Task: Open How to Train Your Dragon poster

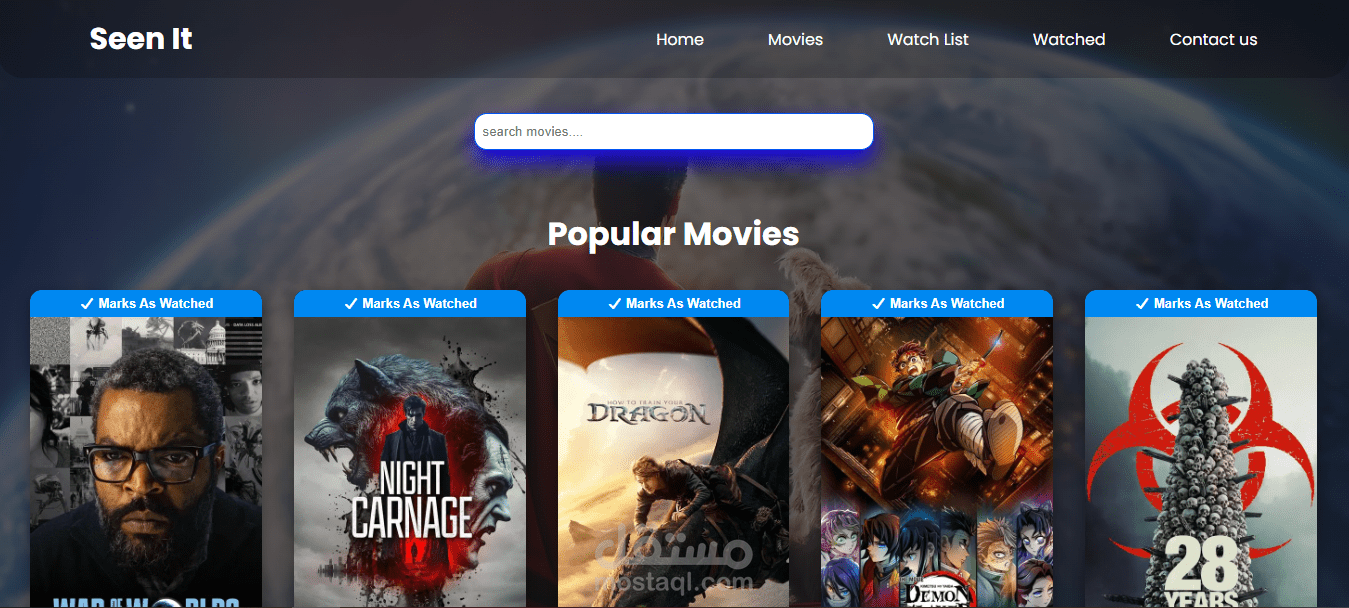Action: tap(674, 462)
